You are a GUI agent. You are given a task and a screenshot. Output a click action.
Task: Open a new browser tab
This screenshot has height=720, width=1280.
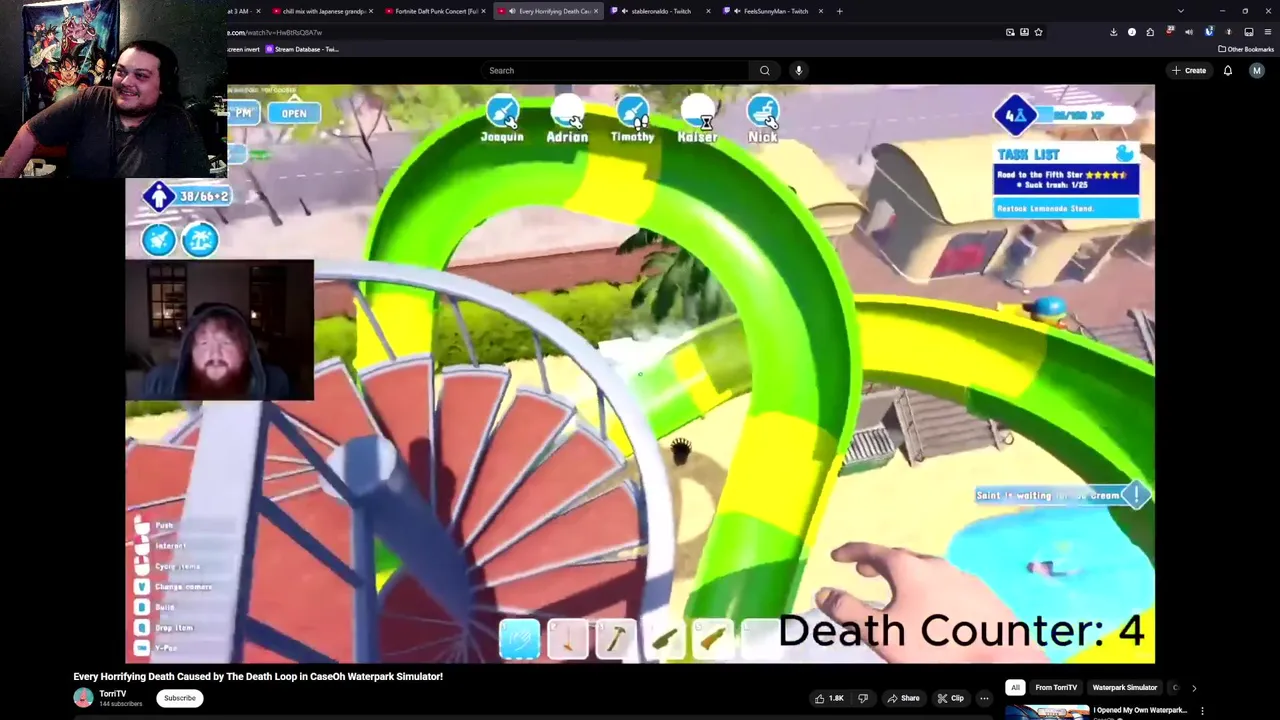[839, 11]
